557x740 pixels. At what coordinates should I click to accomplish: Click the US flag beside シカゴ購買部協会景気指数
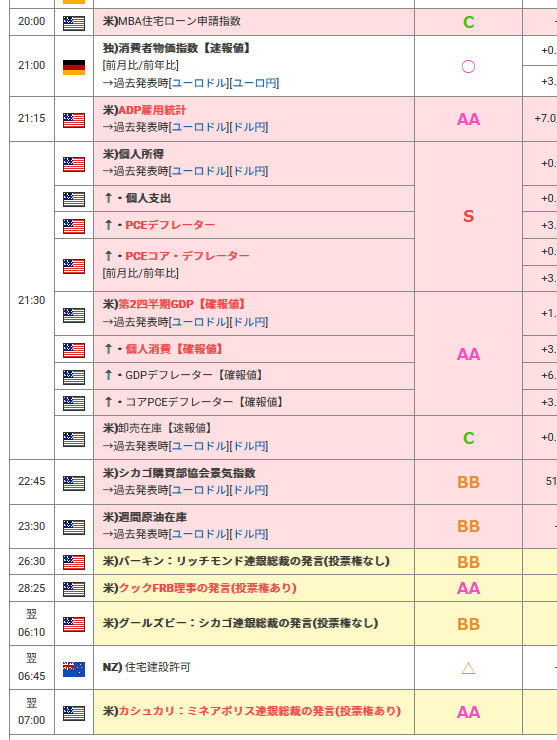coord(74,483)
